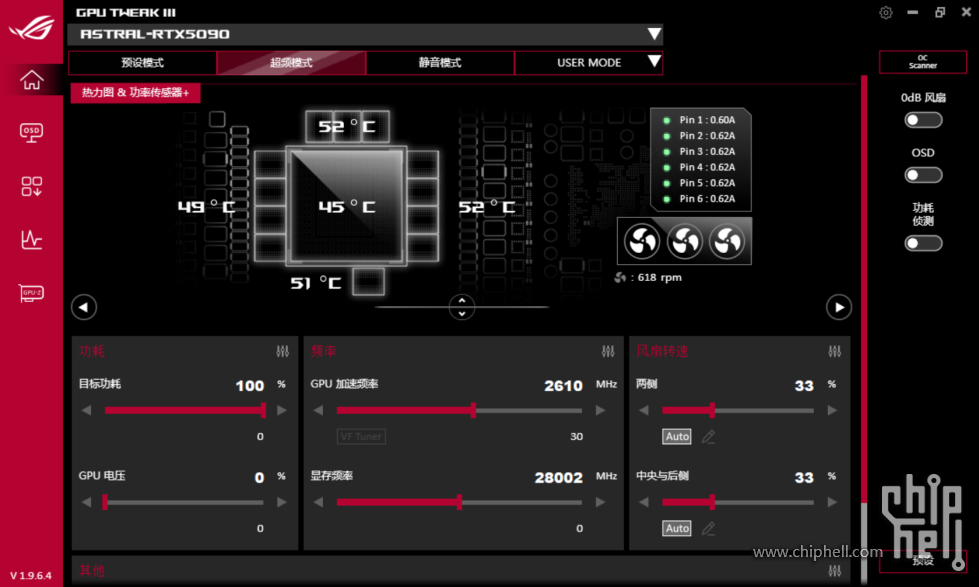Decrease GPU 加速频率 with left arrow
Viewport: 979px width, 587px height.
click(x=318, y=410)
